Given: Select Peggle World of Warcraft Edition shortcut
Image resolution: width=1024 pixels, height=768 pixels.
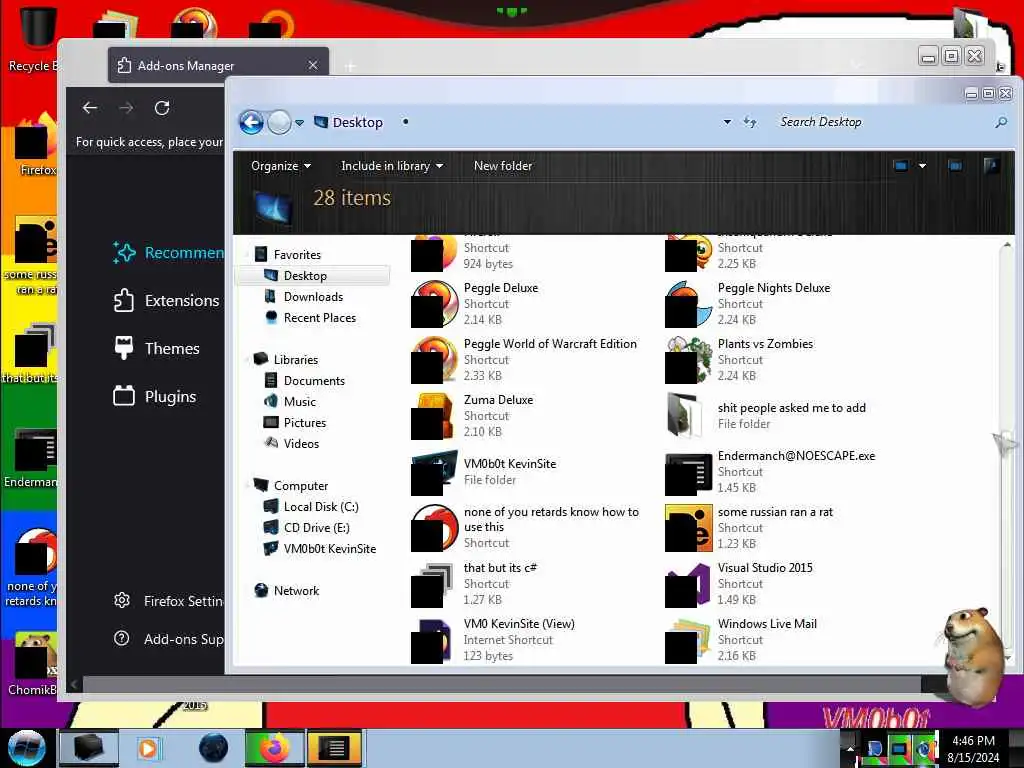Looking at the screenshot, I should [524, 360].
